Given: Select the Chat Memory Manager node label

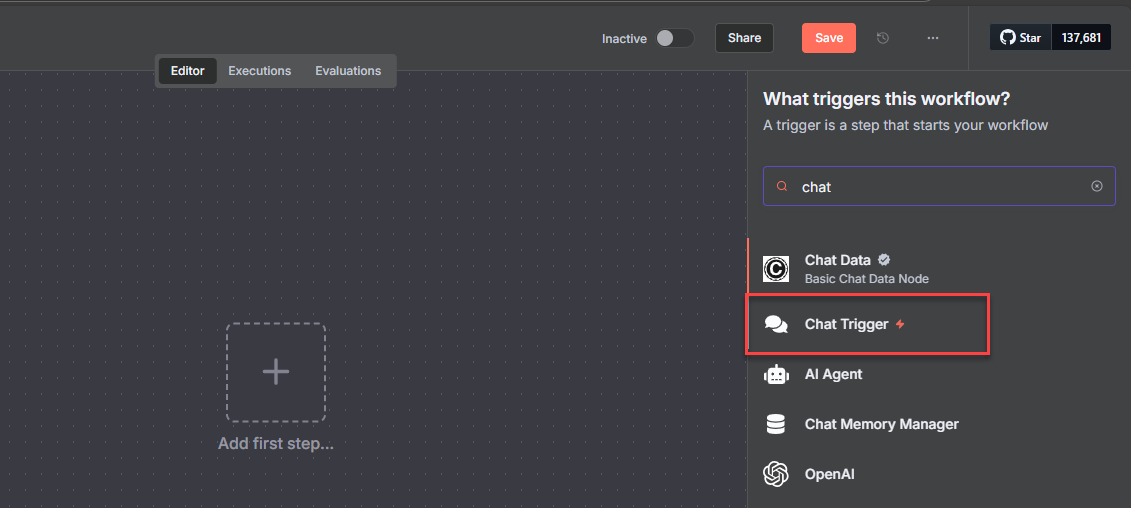Looking at the screenshot, I should point(881,424).
